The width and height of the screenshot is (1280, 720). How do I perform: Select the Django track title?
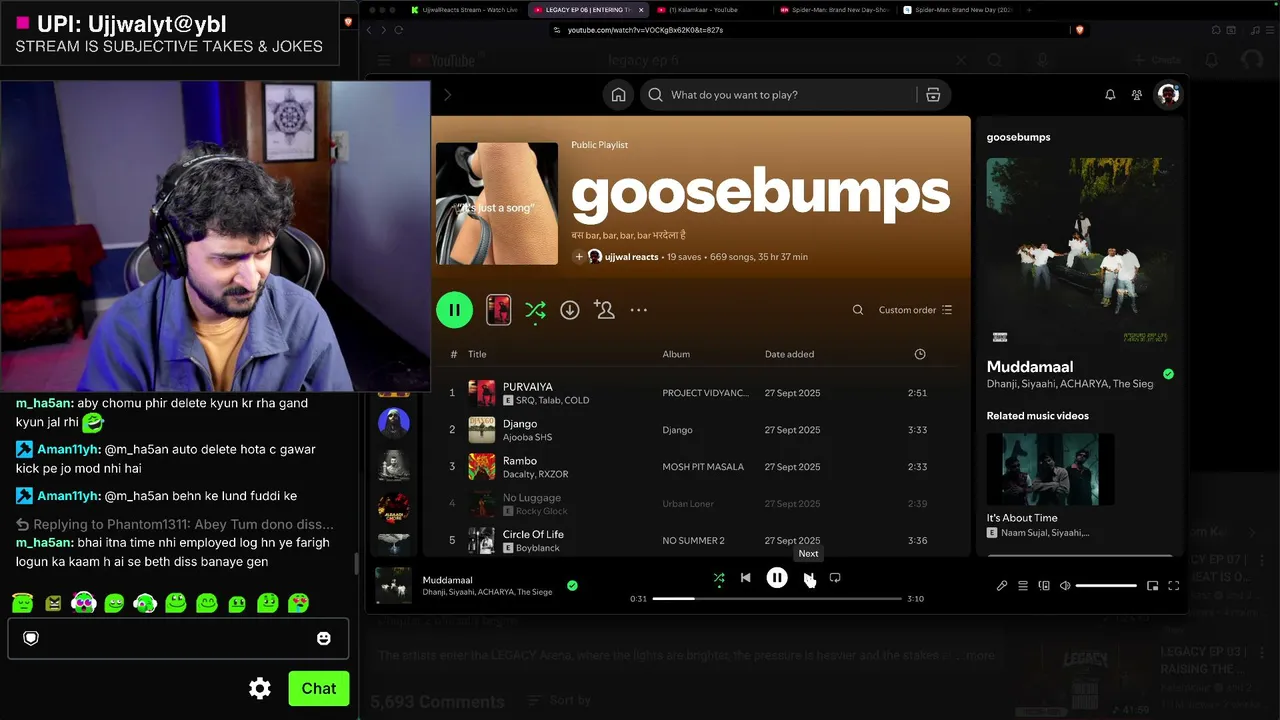click(x=520, y=424)
